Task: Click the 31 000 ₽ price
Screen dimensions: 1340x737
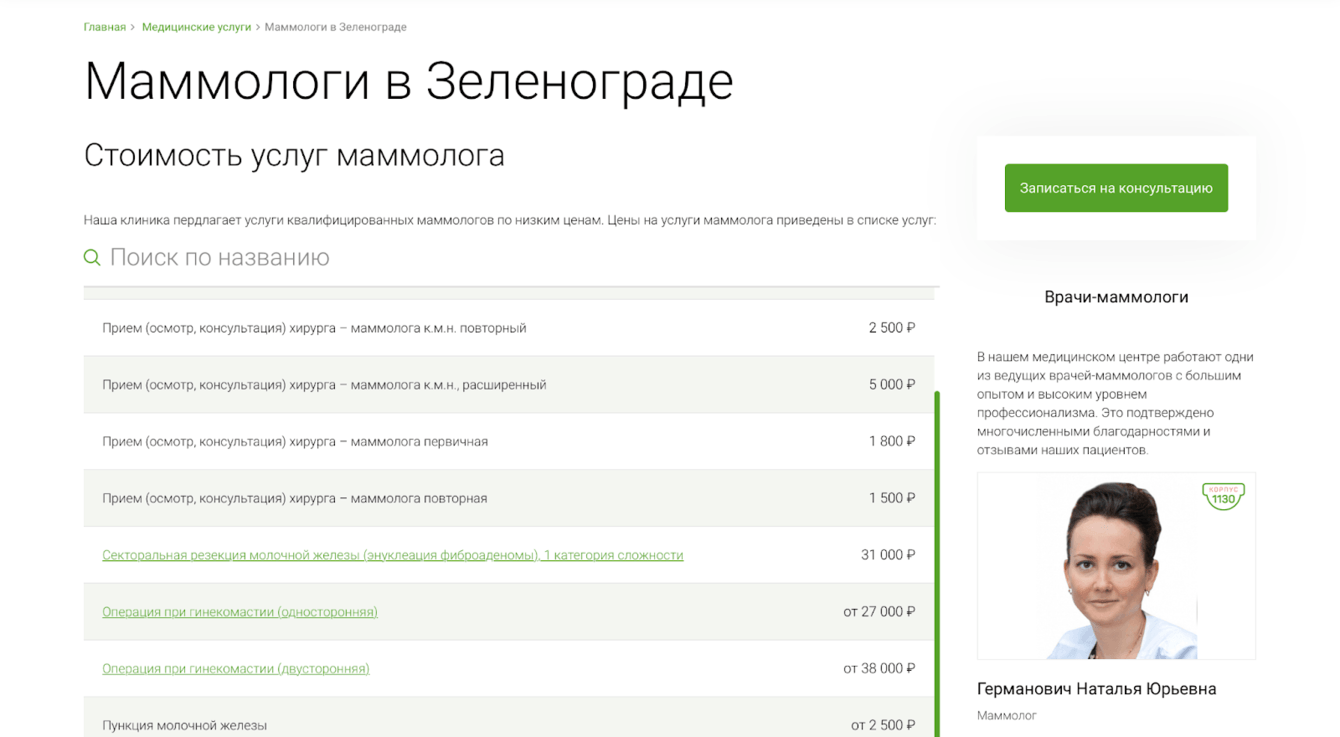Action: [x=887, y=555]
